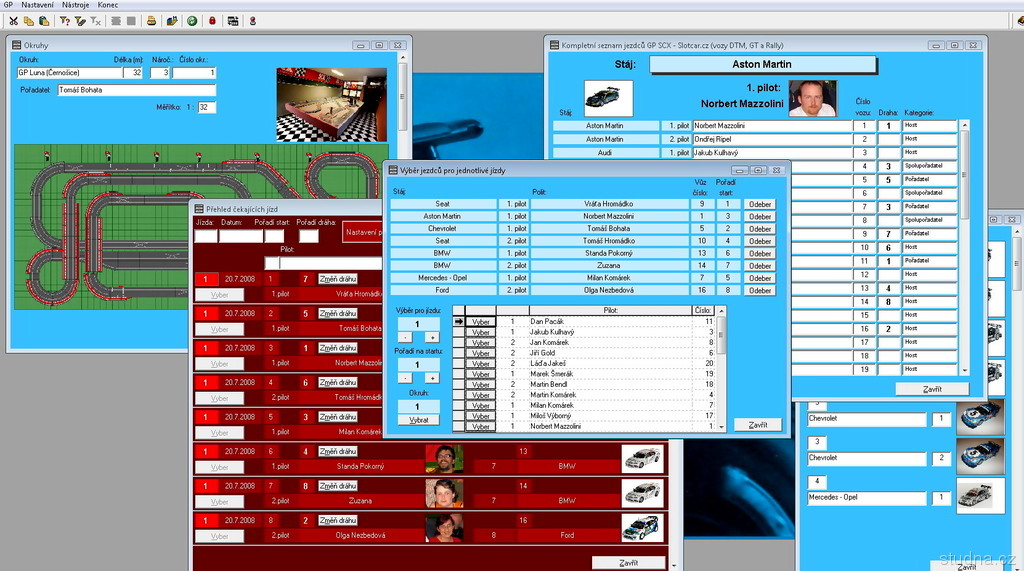Click the slot track layout map
The height and width of the screenshot is (571, 1024).
(x=196, y=227)
